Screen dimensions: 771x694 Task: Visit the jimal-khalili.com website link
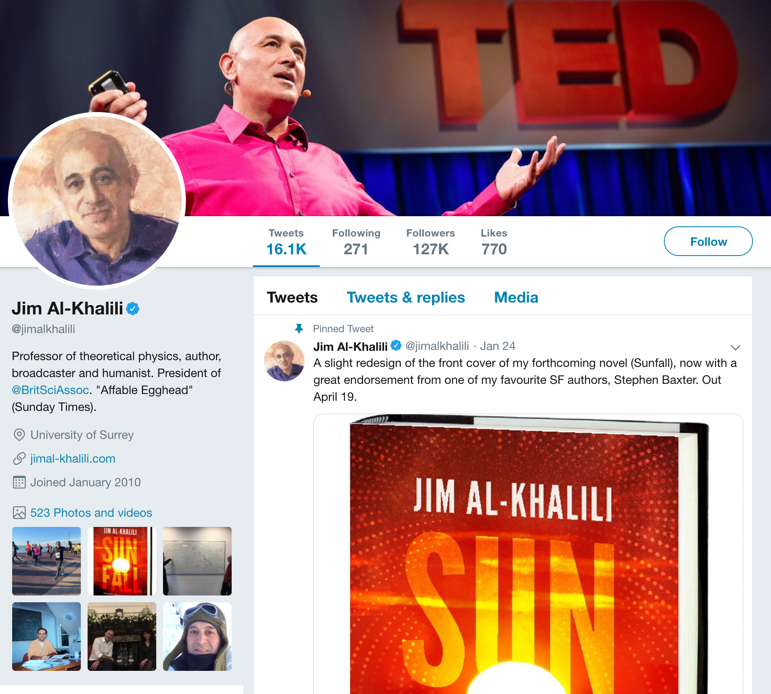pos(73,459)
